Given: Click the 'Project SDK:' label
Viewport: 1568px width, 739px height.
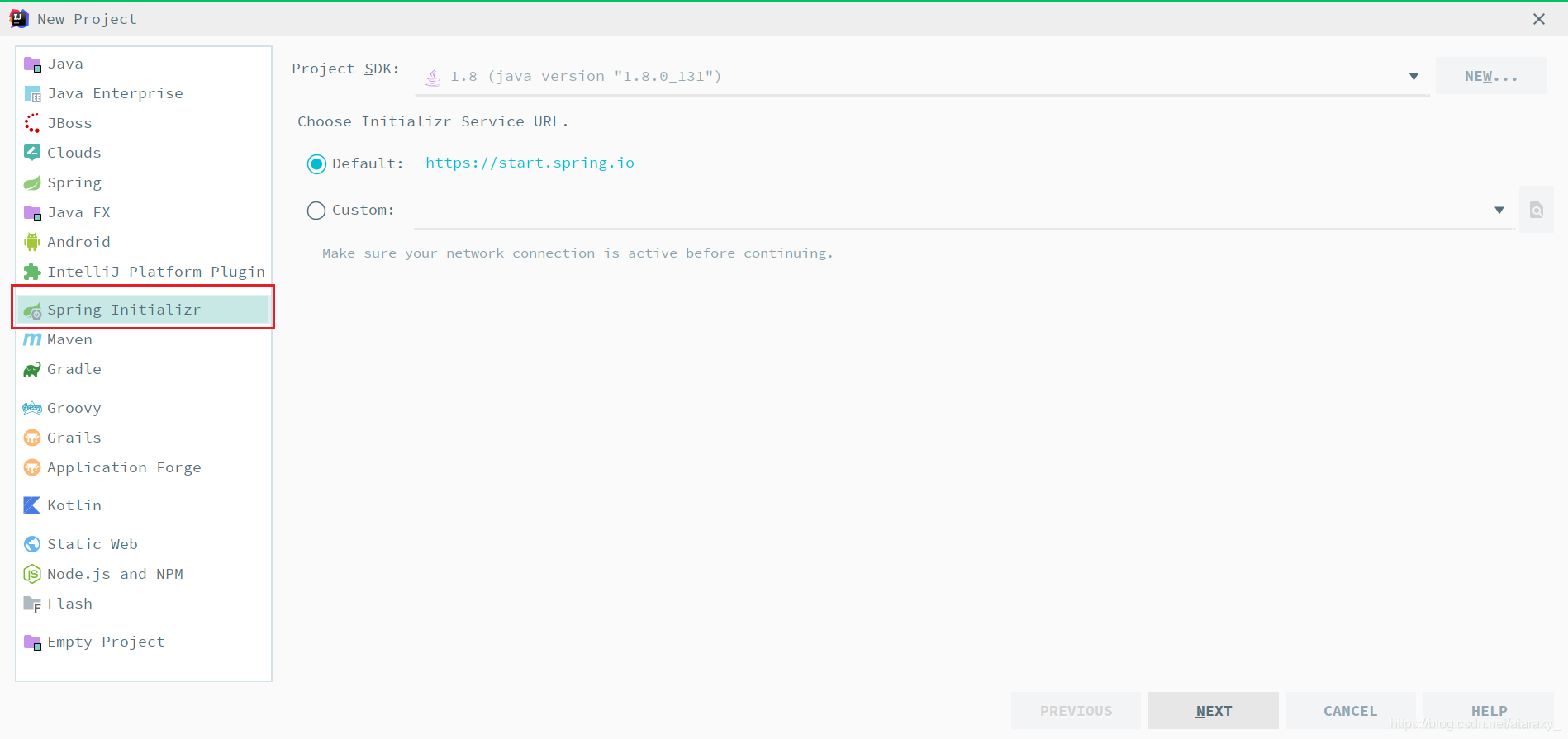Looking at the screenshot, I should point(345,69).
